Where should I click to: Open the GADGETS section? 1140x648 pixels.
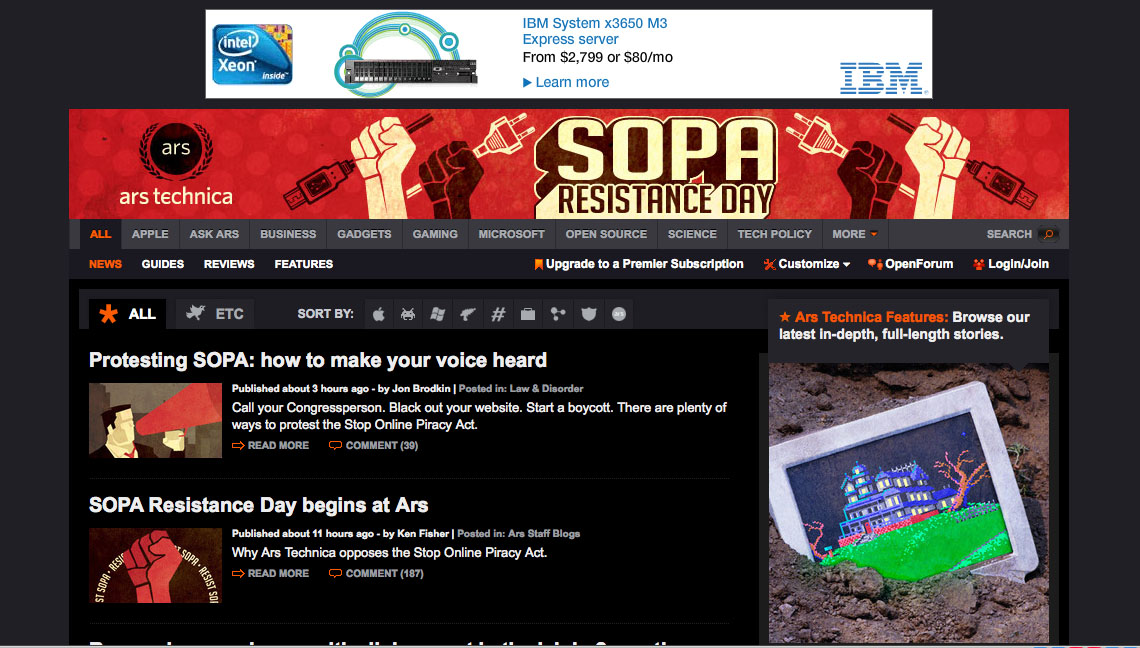[364, 234]
